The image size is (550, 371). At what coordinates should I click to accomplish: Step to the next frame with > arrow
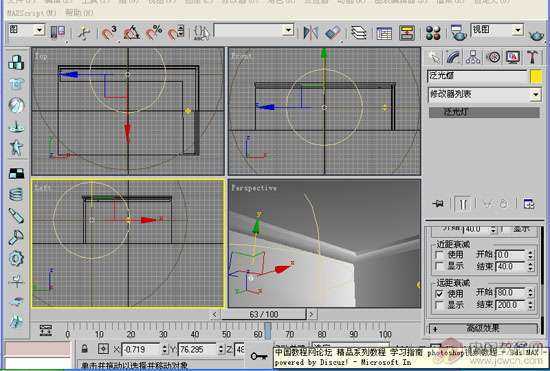[311, 314]
